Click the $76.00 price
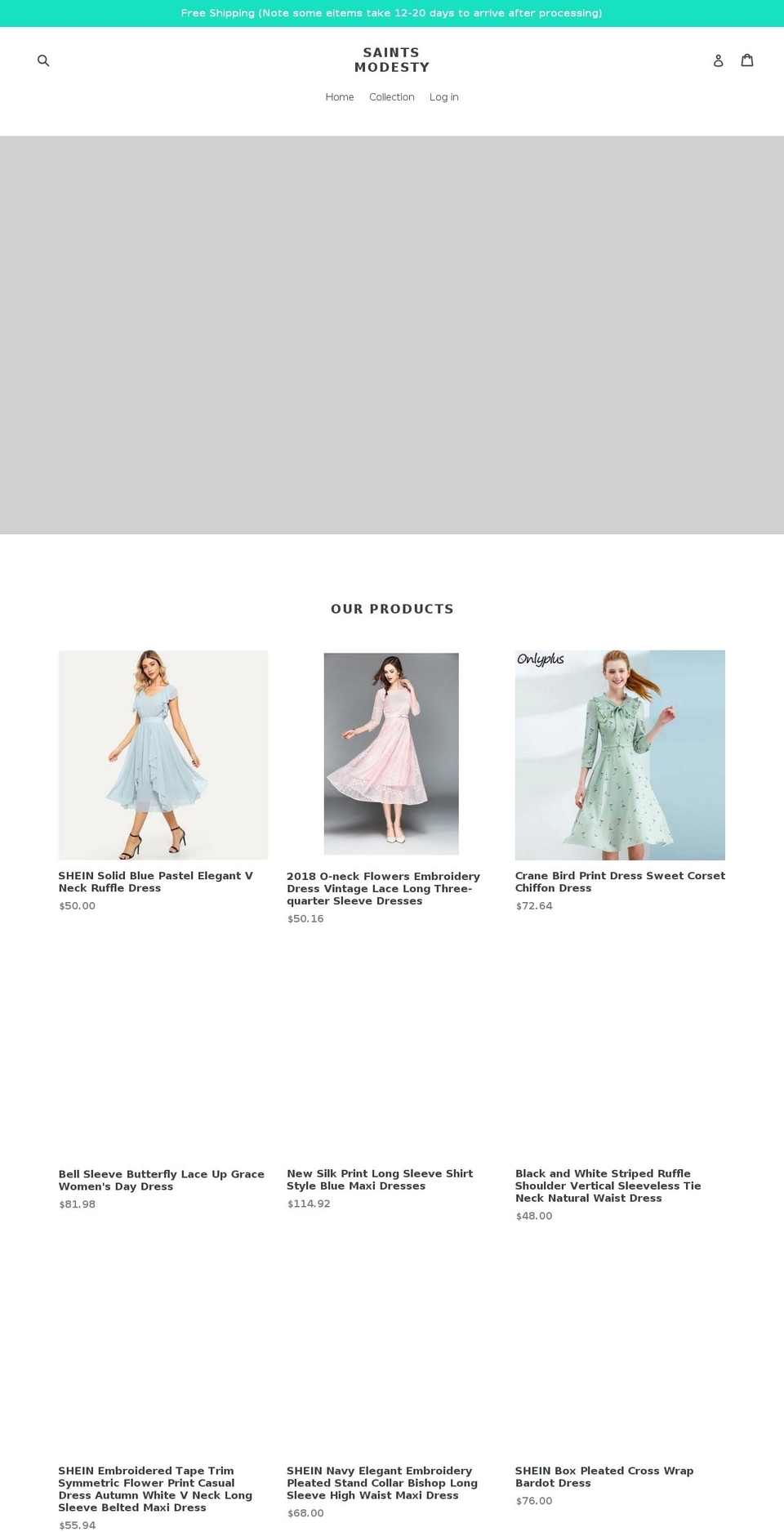Screen dimensions: 784x1532 [x=534, y=1501]
